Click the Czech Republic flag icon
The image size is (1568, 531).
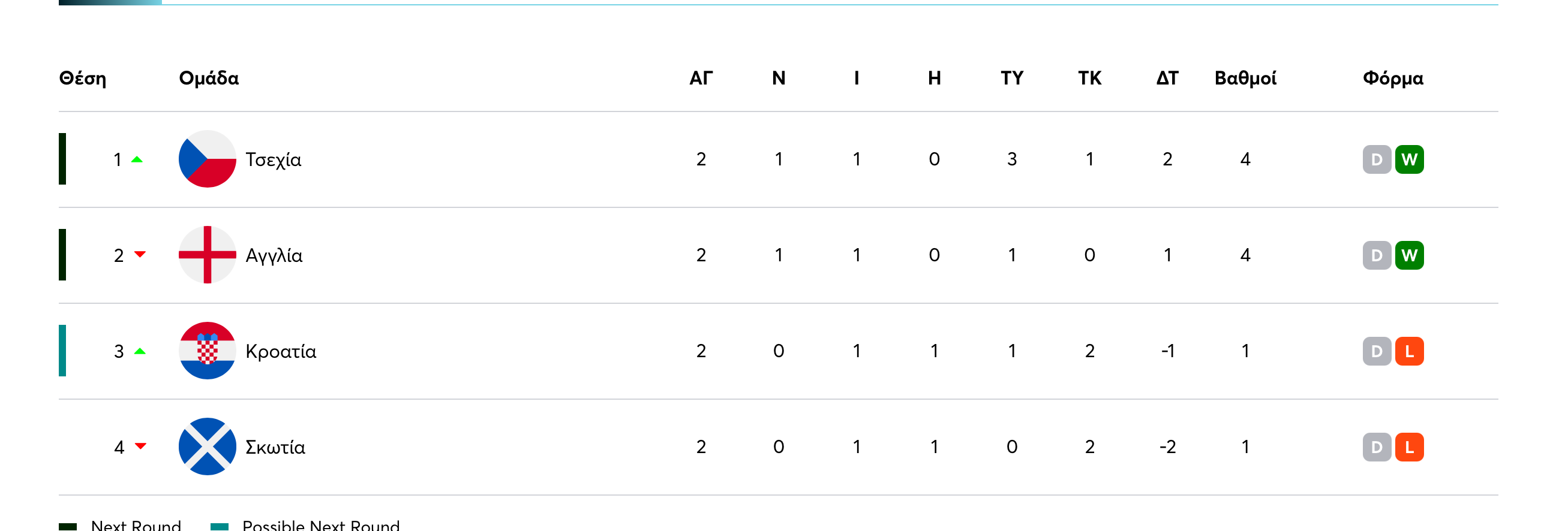pyautogui.click(x=207, y=159)
